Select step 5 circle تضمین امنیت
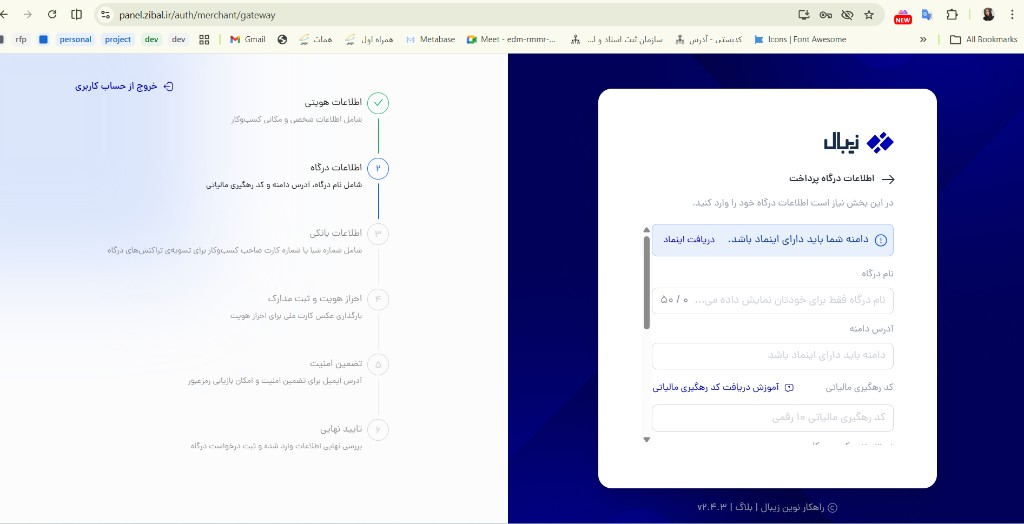This screenshot has width=1024, height=524. pyautogui.click(x=378, y=365)
